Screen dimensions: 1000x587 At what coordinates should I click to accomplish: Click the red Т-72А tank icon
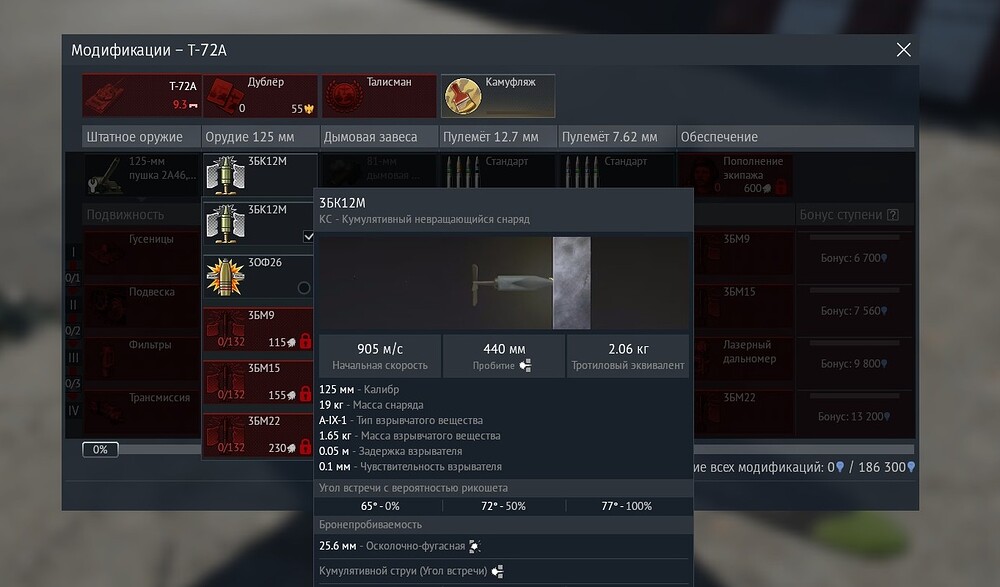[105, 98]
